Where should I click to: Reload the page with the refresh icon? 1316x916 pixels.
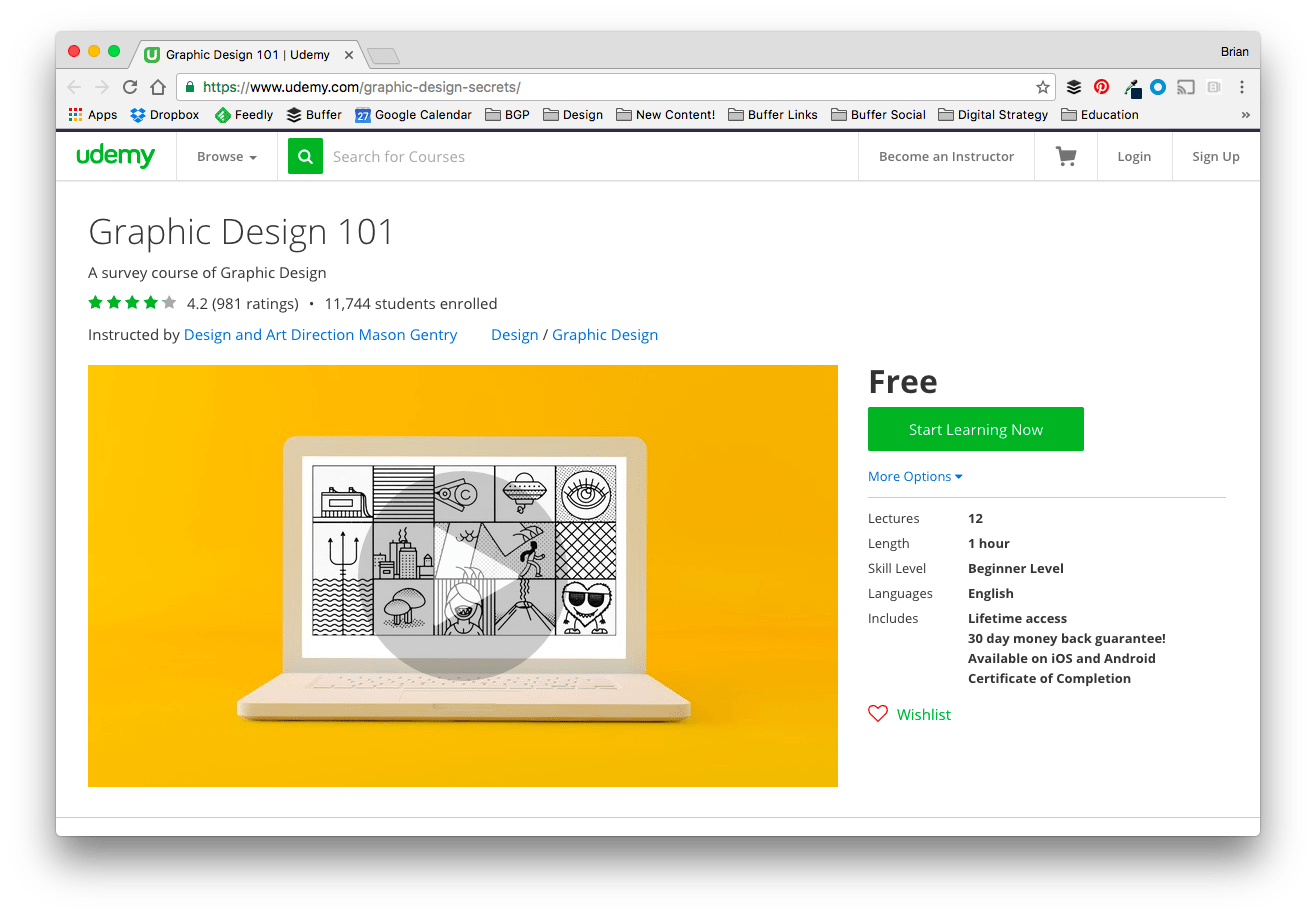(x=129, y=87)
